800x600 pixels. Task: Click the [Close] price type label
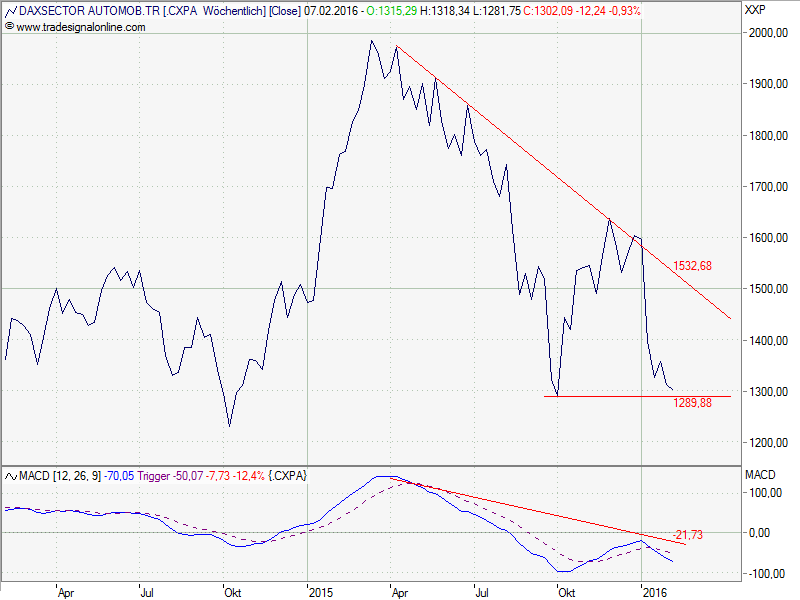pyautogui.click(x=284, y=11)
